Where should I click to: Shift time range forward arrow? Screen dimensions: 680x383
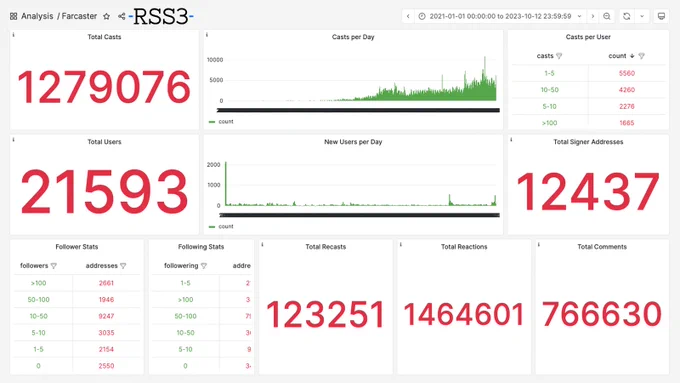[x=593, y=16]
